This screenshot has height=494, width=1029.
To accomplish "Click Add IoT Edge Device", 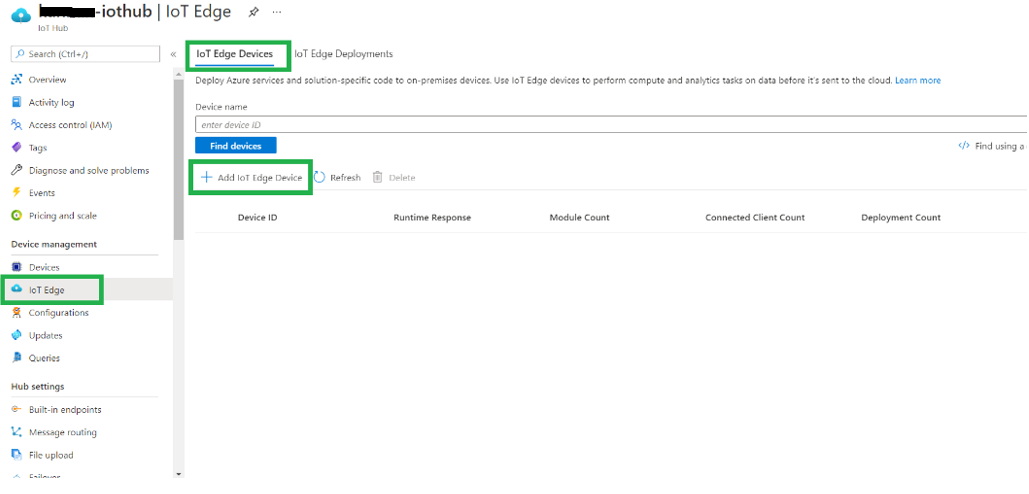I will 251,178.
